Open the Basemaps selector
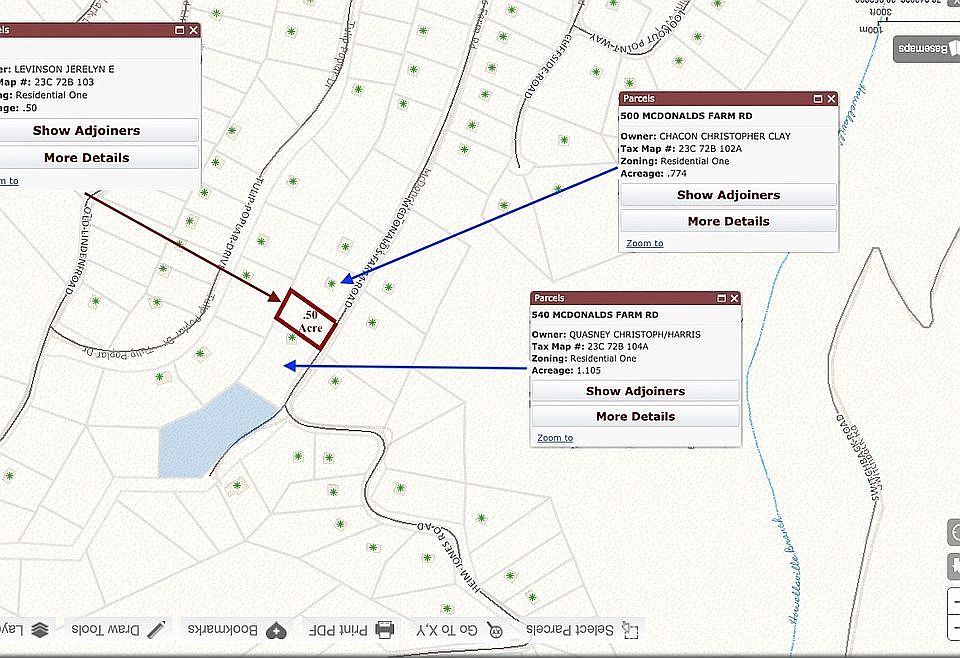 tap(926, 48)
